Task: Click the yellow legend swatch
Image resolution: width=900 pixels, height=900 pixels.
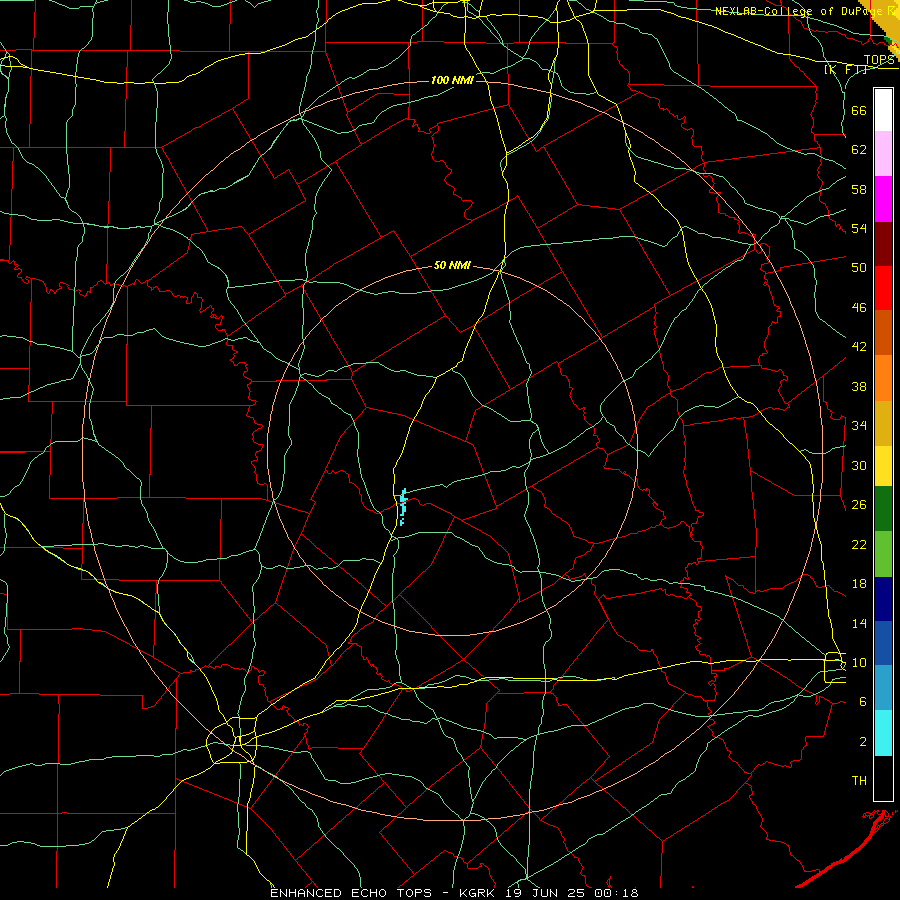Action: [883, 466]
